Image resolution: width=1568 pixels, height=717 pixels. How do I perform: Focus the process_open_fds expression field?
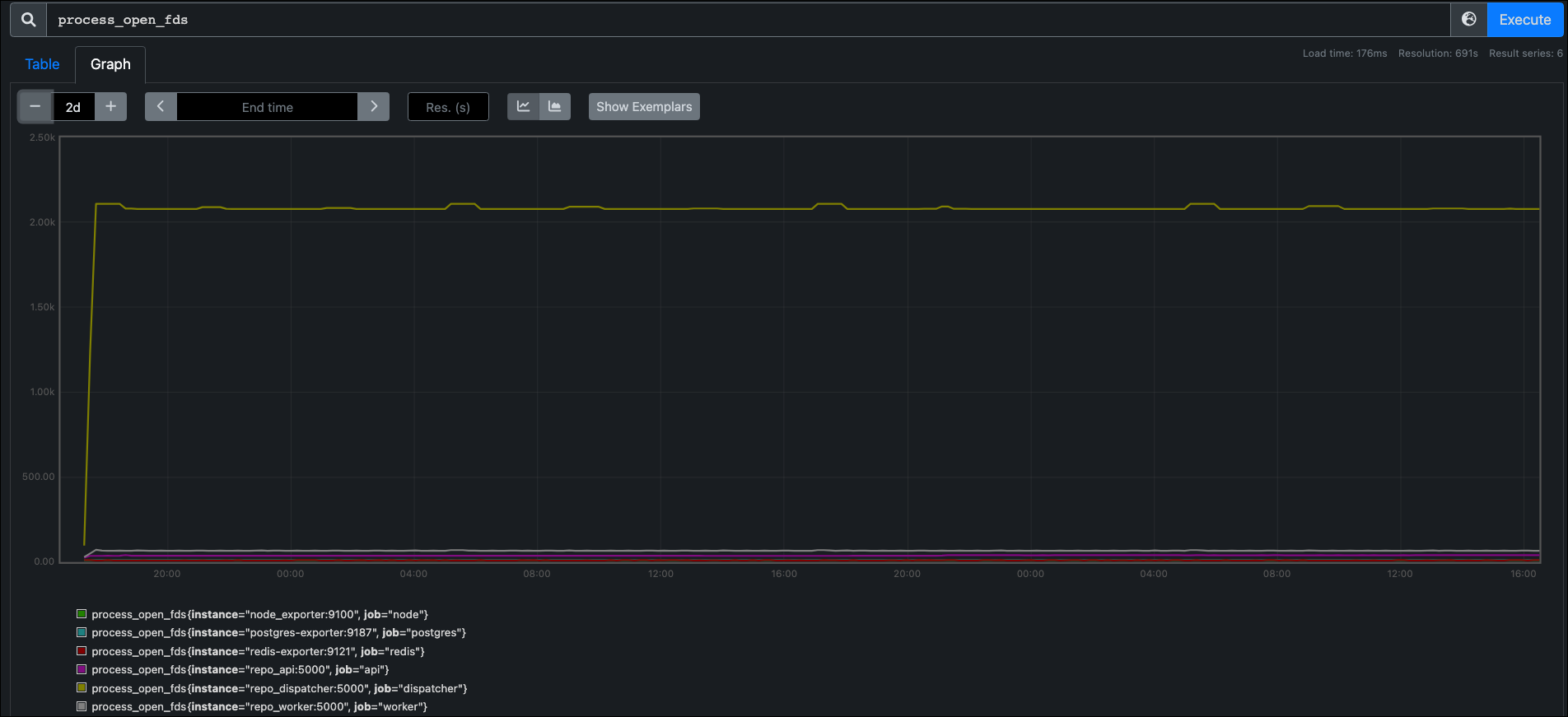tap(748, 20)
